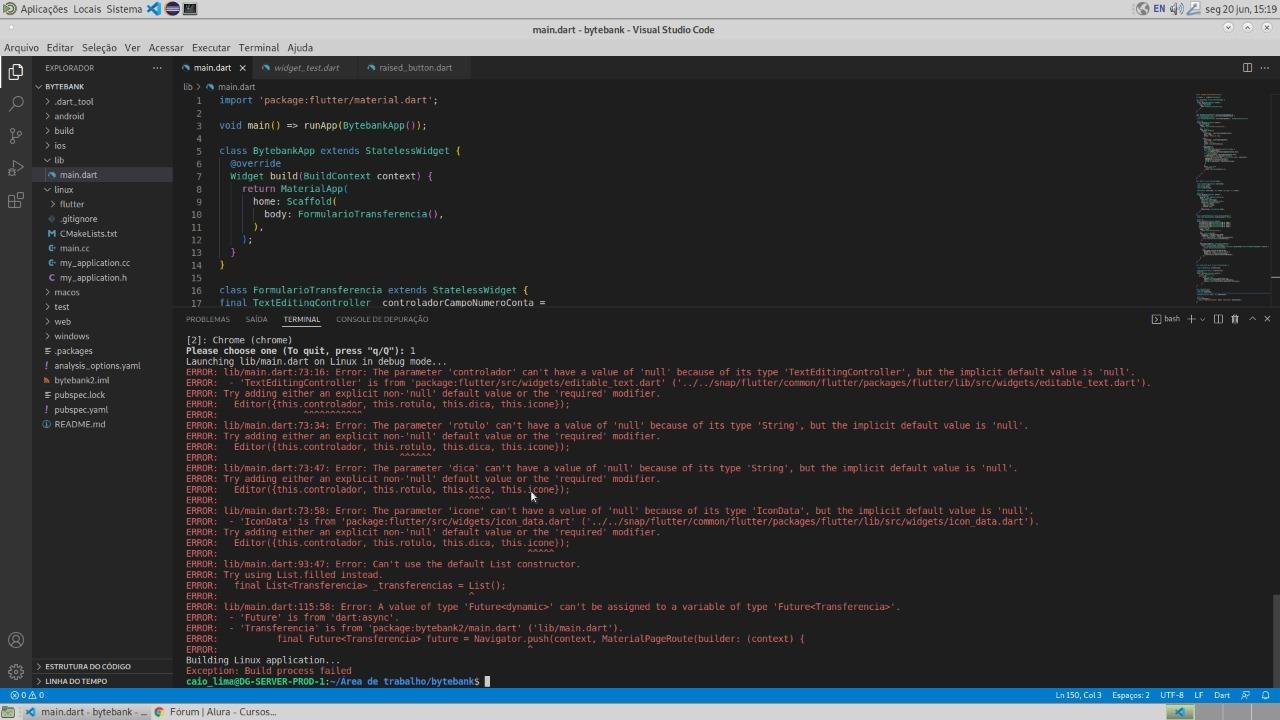
Task: Click the editor minimap
Action: (x=1232, y=197)
